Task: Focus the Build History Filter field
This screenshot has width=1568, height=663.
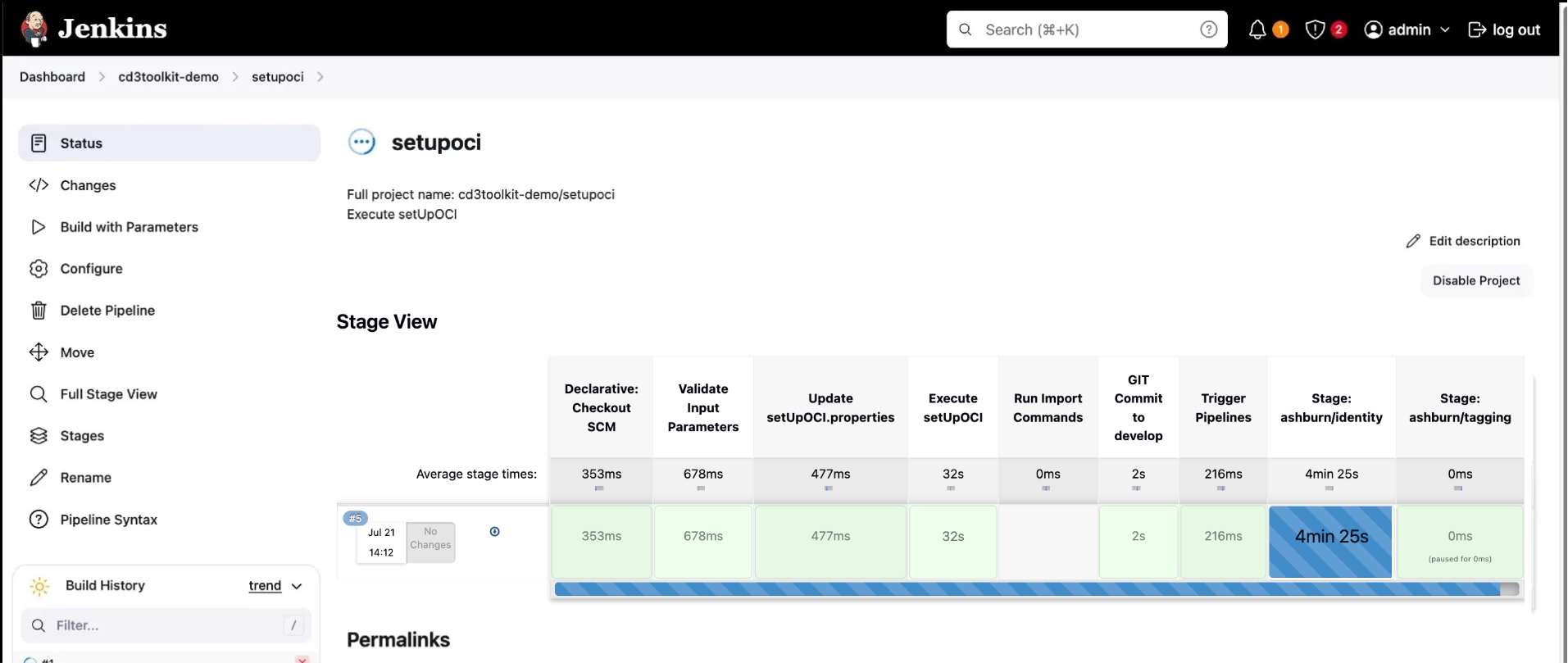Action: point(166,626)
